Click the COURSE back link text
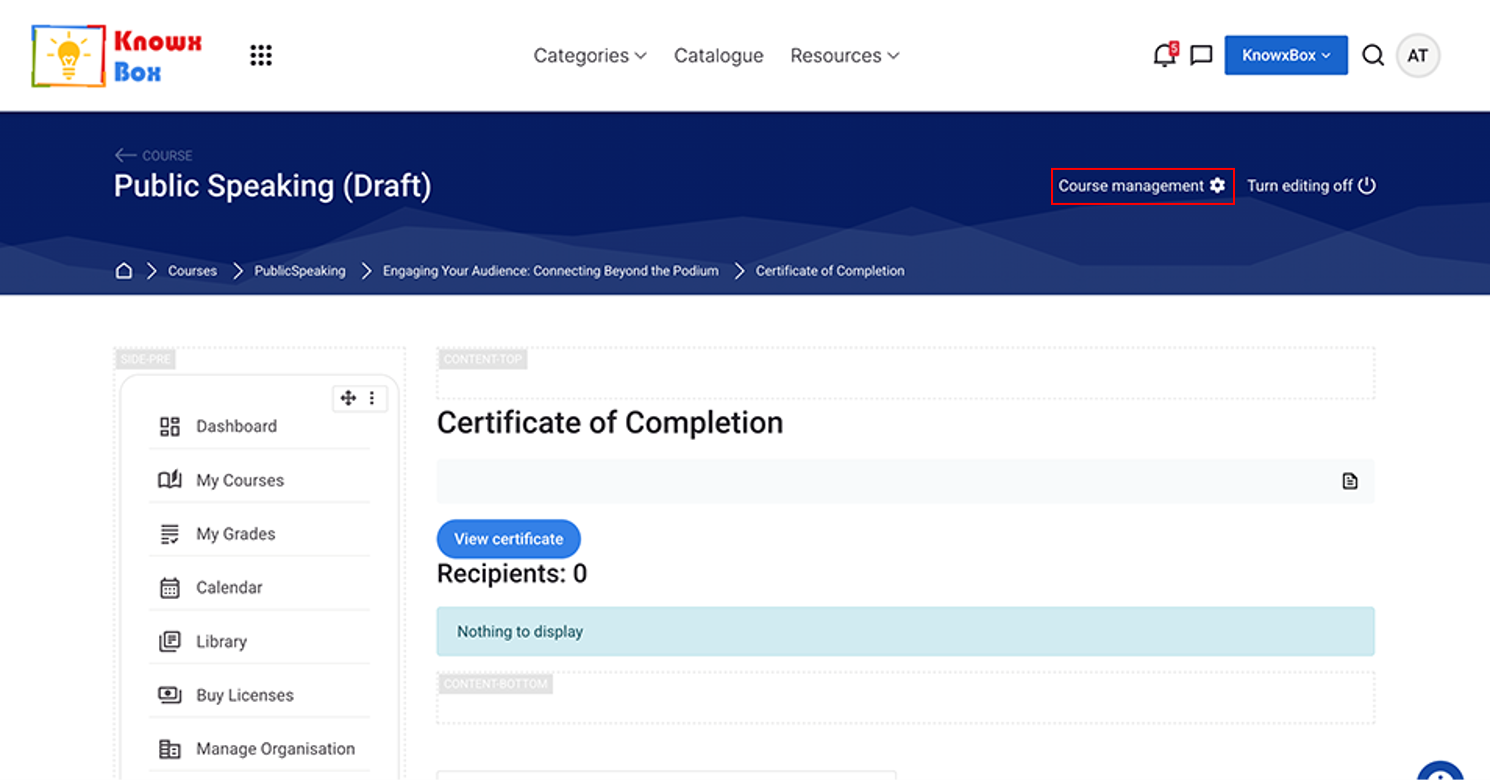 (x=168, y=156)
